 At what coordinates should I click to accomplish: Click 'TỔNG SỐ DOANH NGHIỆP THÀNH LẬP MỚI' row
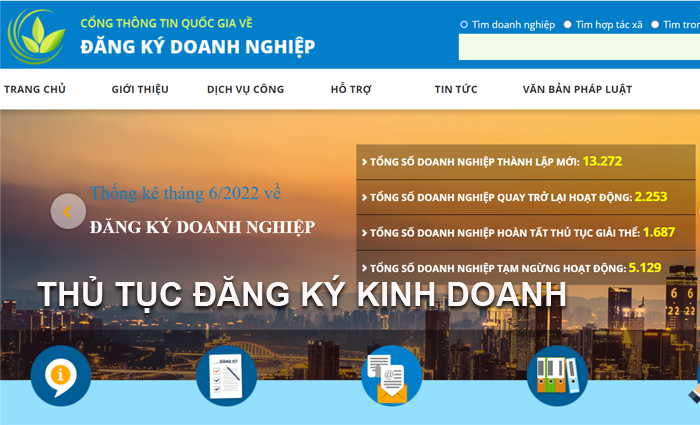tap(525, 162)
